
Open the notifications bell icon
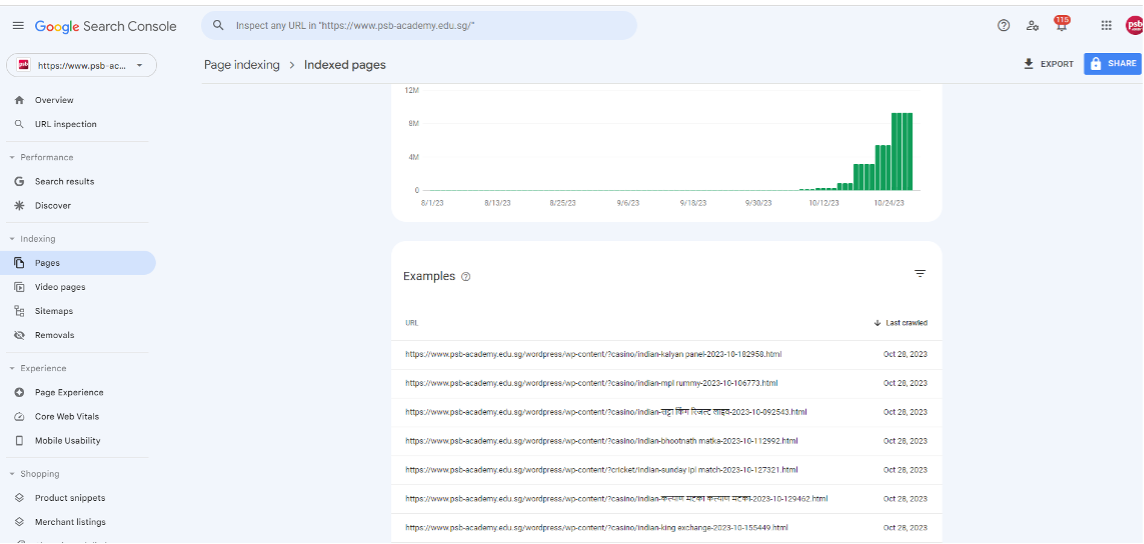click(1060, 26)
